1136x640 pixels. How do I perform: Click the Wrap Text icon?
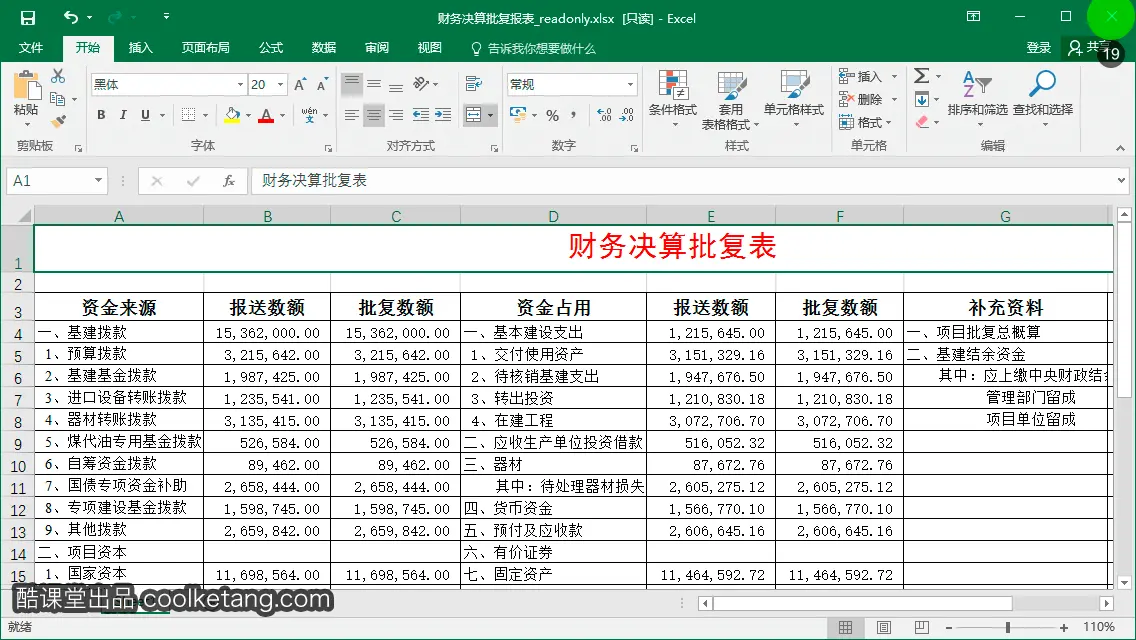tap(474, 84)
